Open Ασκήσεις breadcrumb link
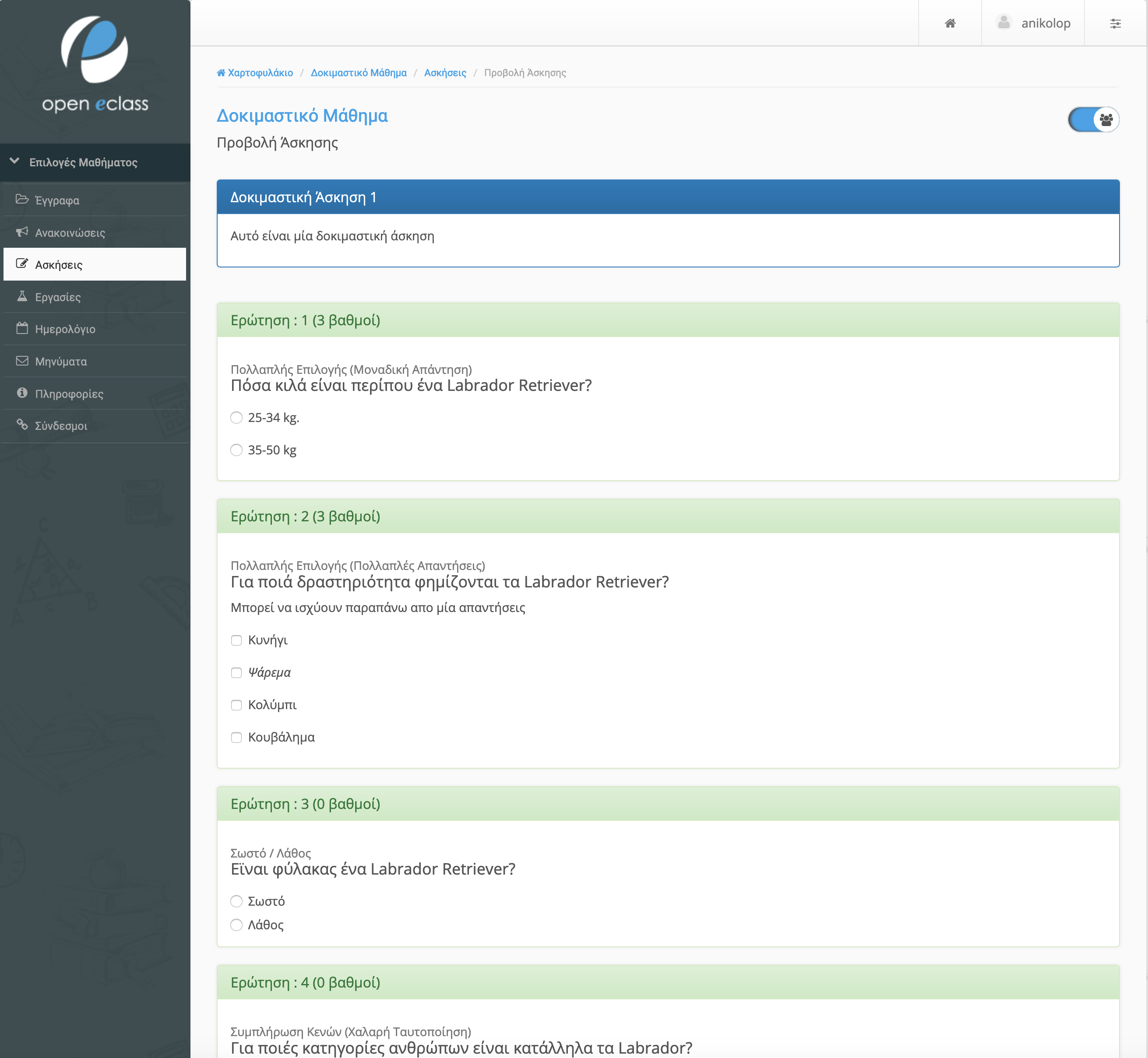This screenshot has width=1148, height=1058. 445,73
